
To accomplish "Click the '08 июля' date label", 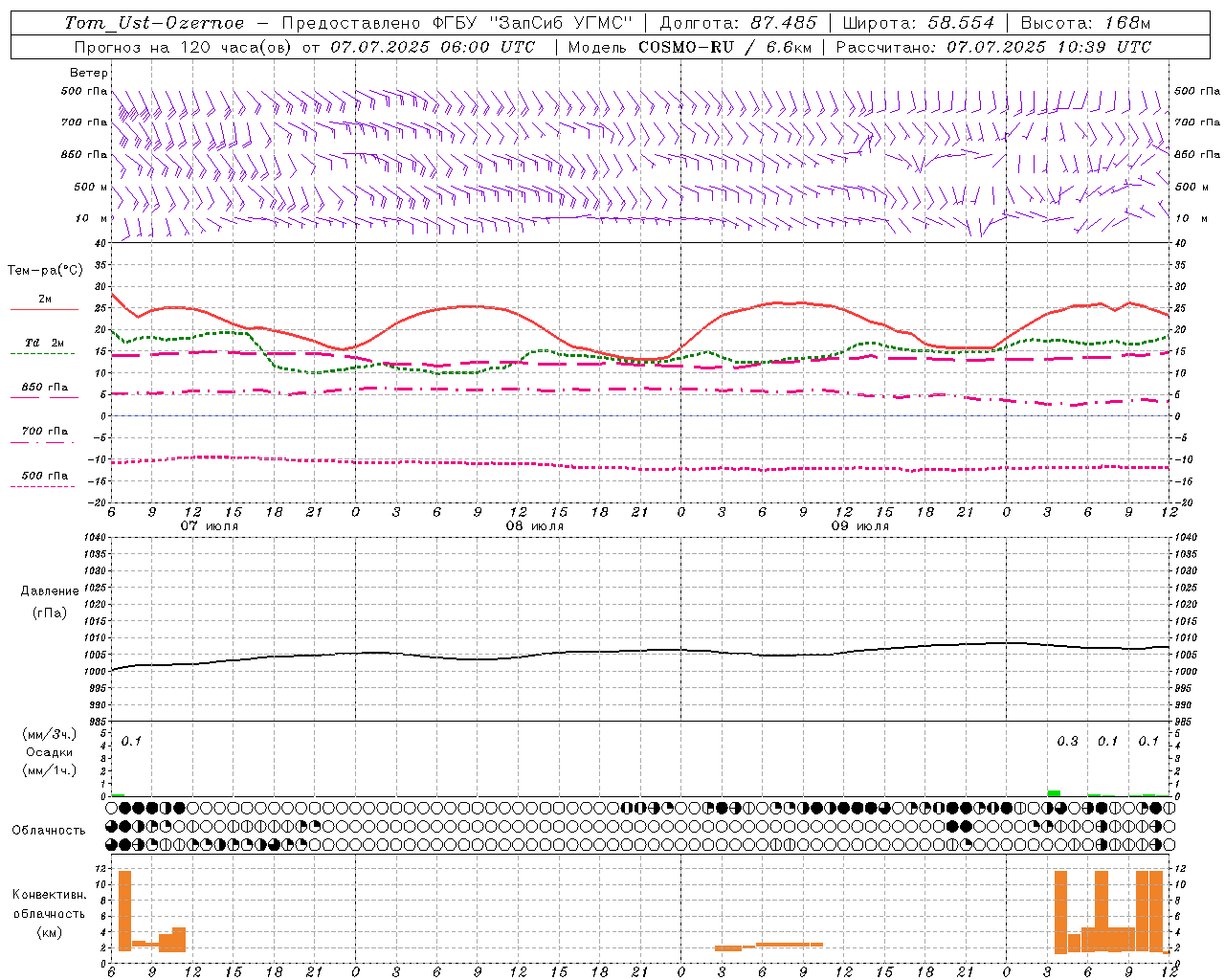I will pyautogui.click(x=535, y=526).
